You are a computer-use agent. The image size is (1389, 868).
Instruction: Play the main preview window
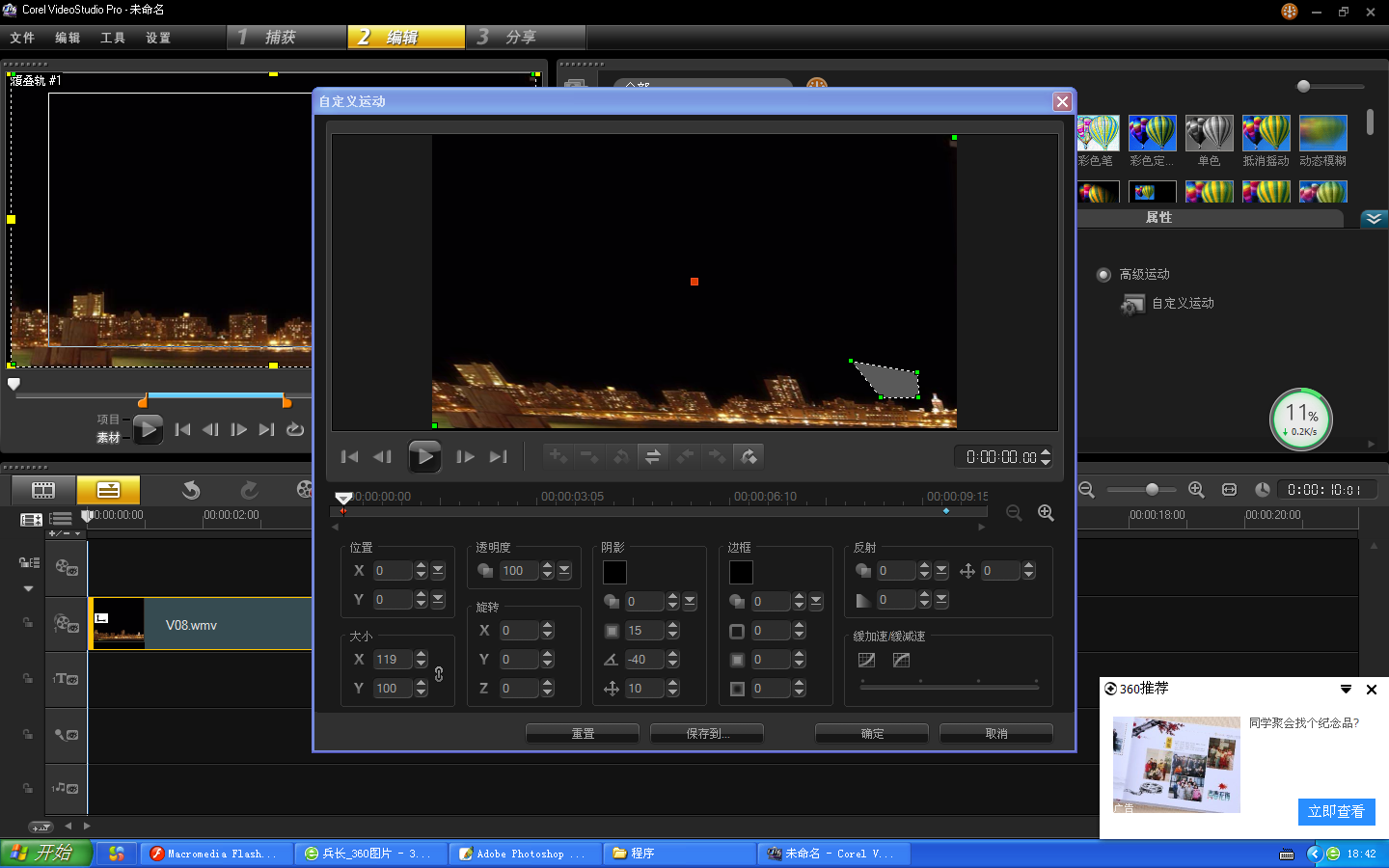tap(148, 429)
